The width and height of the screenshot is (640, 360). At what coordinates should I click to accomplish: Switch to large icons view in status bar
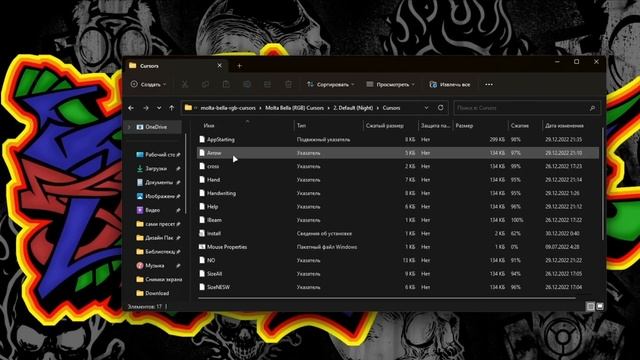click(600, 307)
